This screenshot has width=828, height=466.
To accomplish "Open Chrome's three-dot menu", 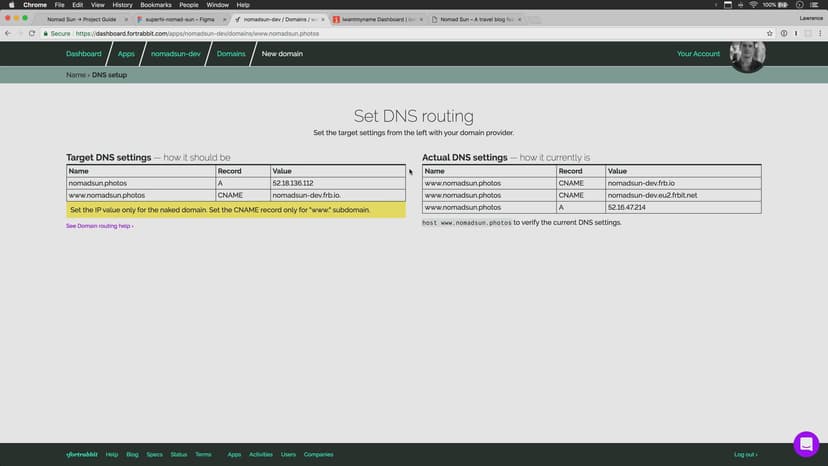I will [x=819, y=33].
